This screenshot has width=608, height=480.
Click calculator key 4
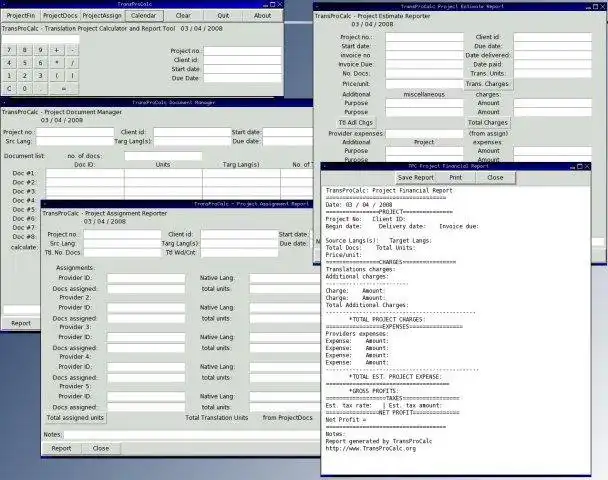coord(9,63)
